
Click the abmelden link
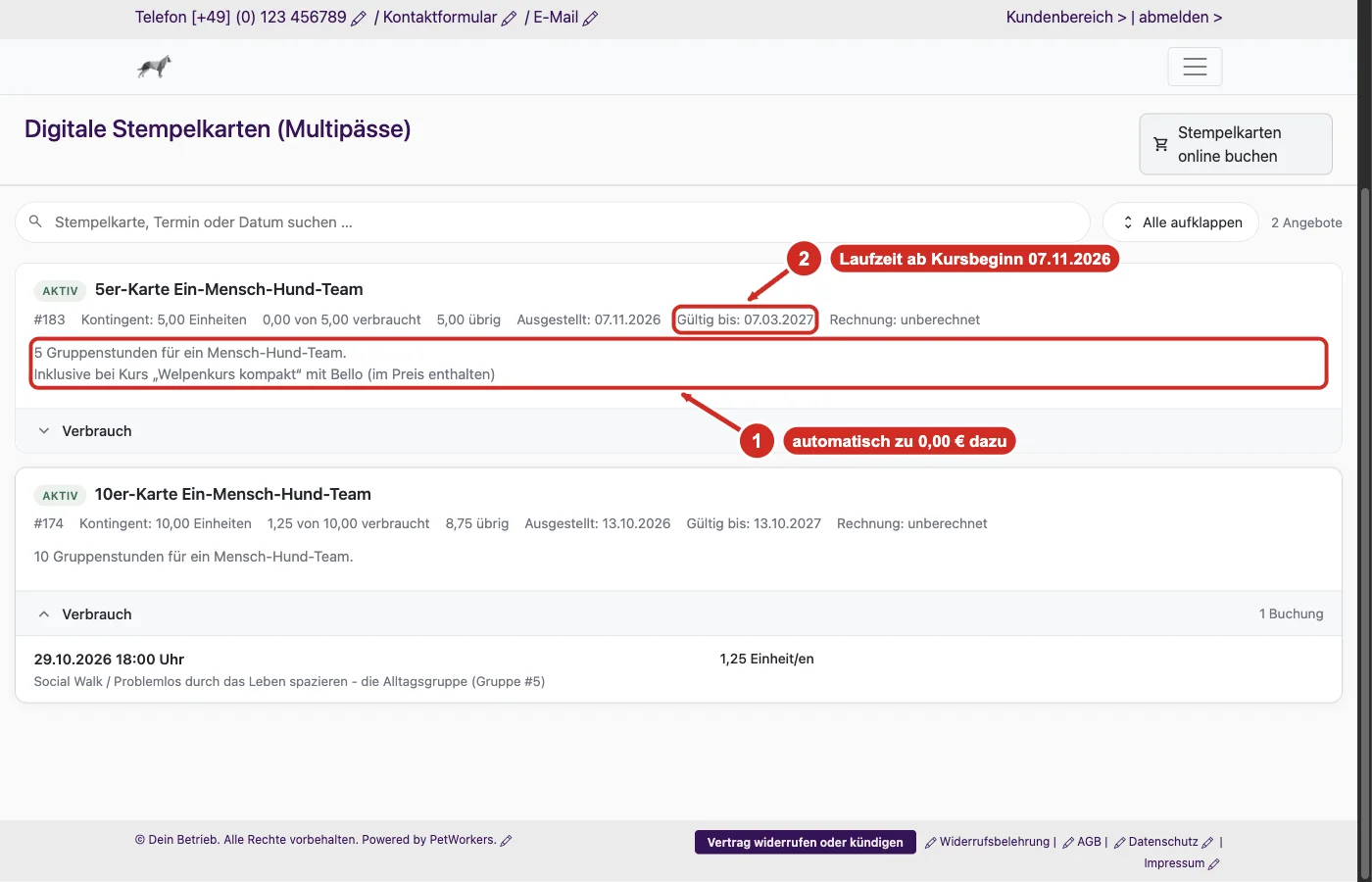pyautogui.click(x=1180, y=18)
